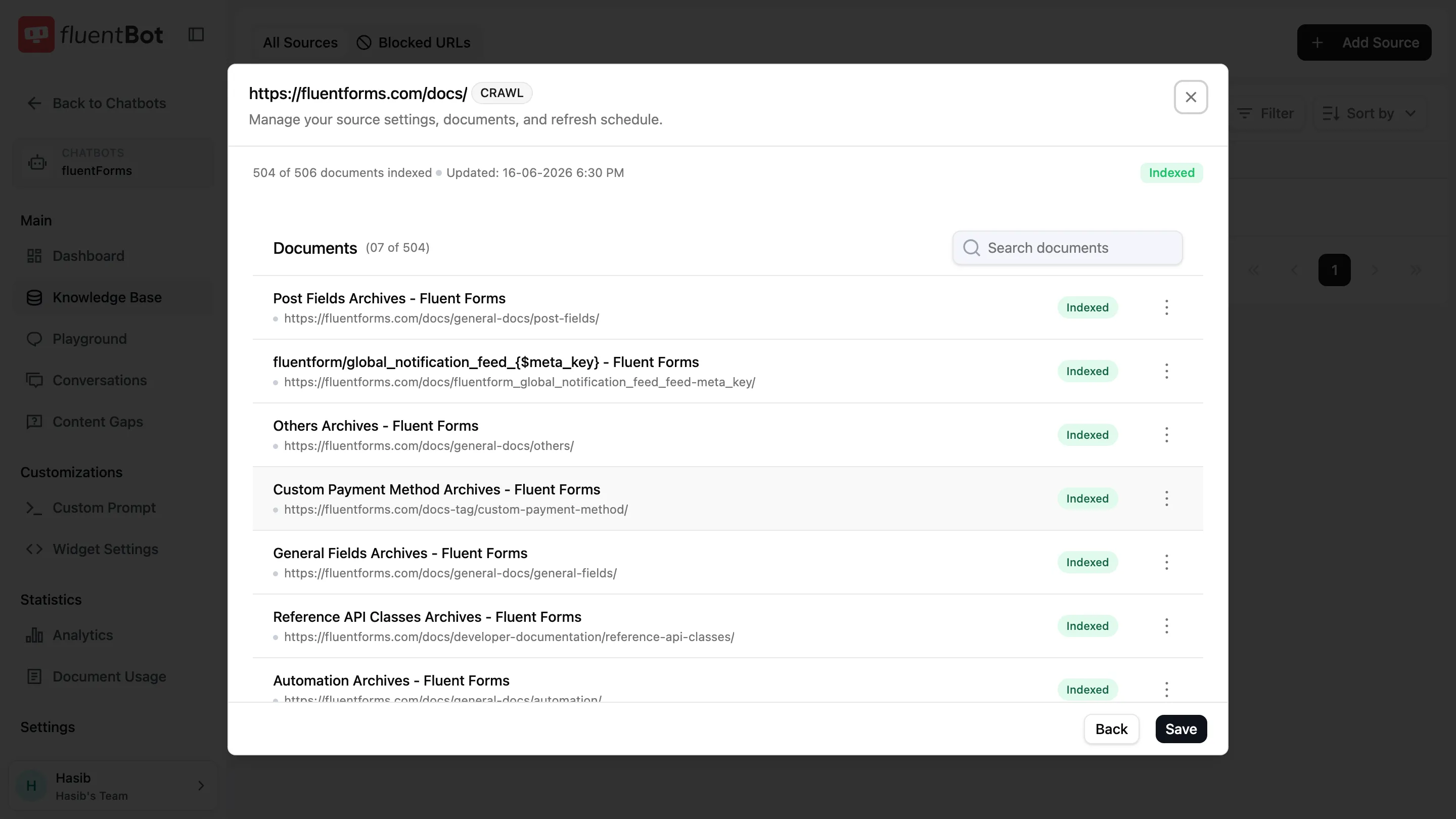The height and width of the screenshot is (819, 1456).
Task: Click Back to Chatbots link text
Action: coord(109,104)
